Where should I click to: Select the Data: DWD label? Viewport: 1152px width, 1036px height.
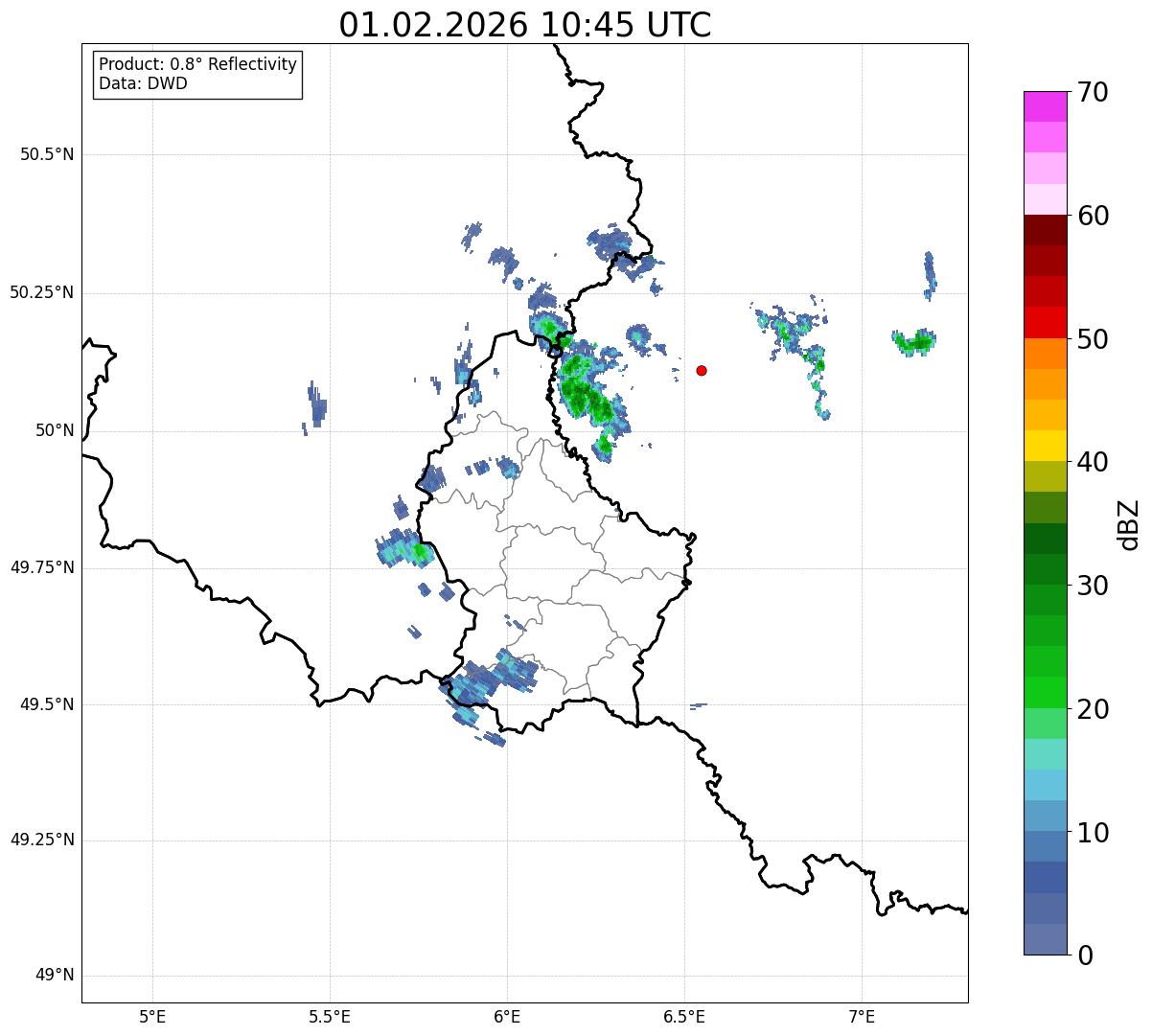point(143,83)
